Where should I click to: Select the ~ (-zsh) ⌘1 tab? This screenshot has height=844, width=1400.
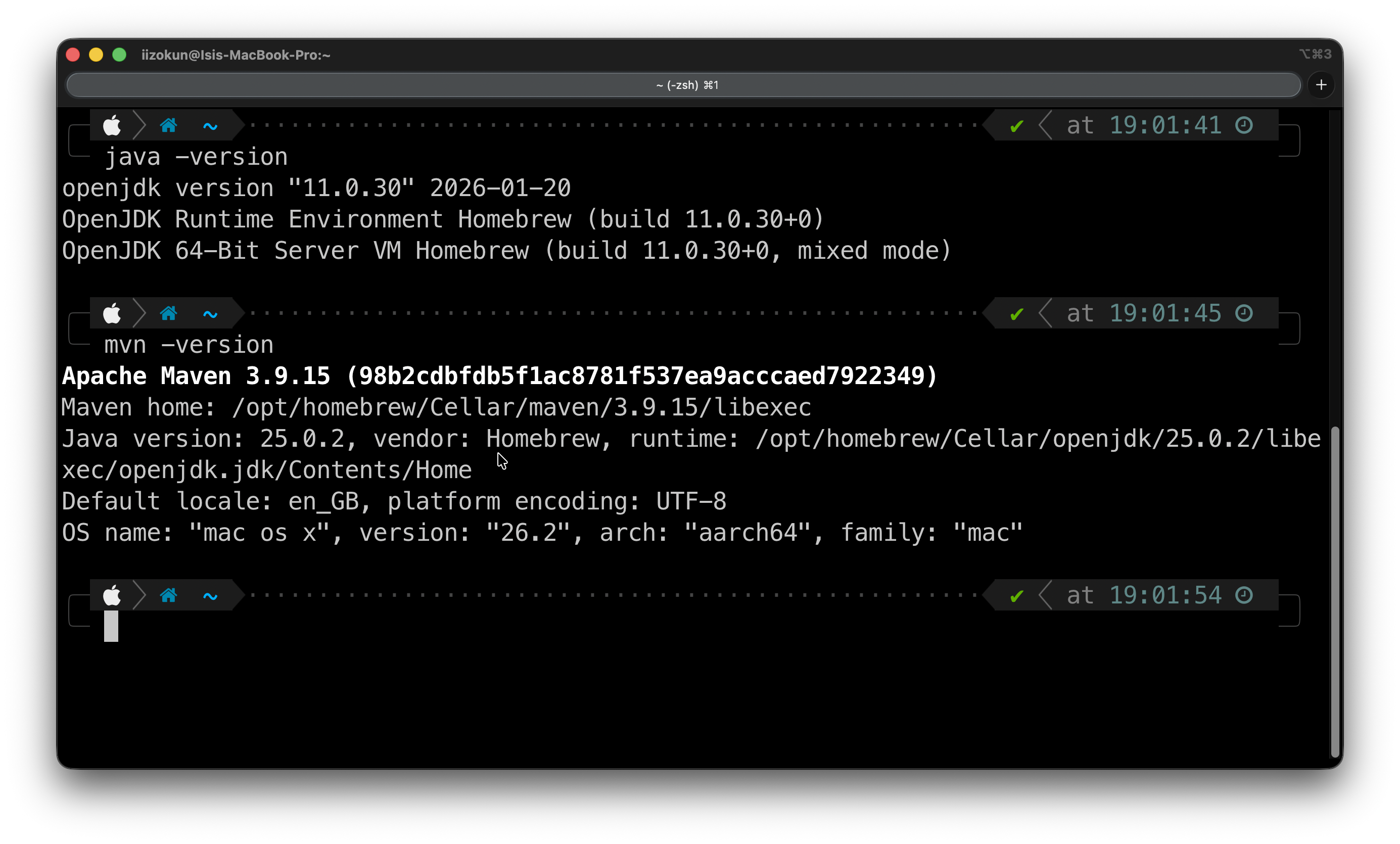683,85
